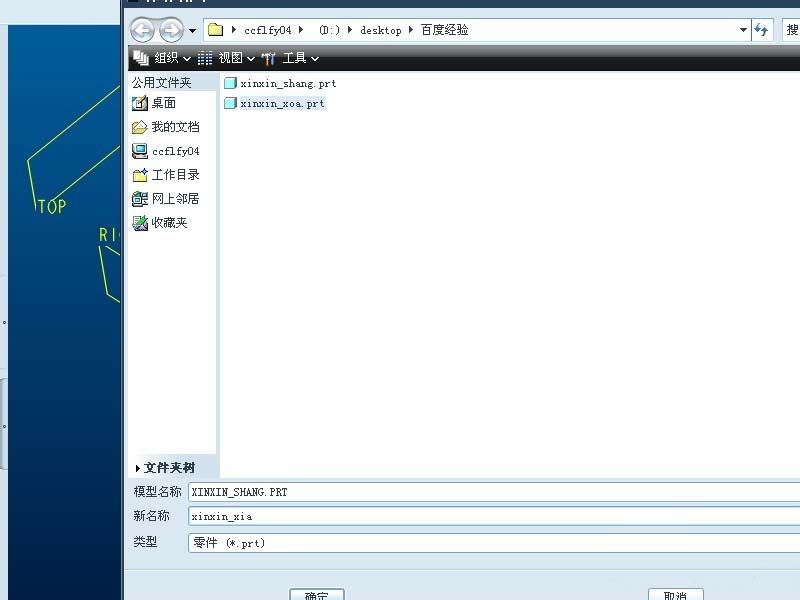
Task: Click the 我的文档 documents icon
Action: [x=139, y=127]
